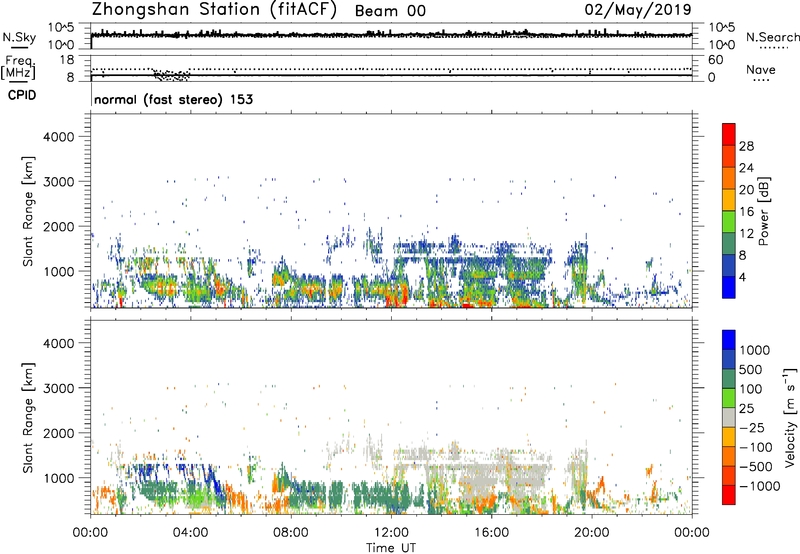This screenshot has width=800, height=554.
Task: Click the '20:00' time tick label
Action: 591,533
